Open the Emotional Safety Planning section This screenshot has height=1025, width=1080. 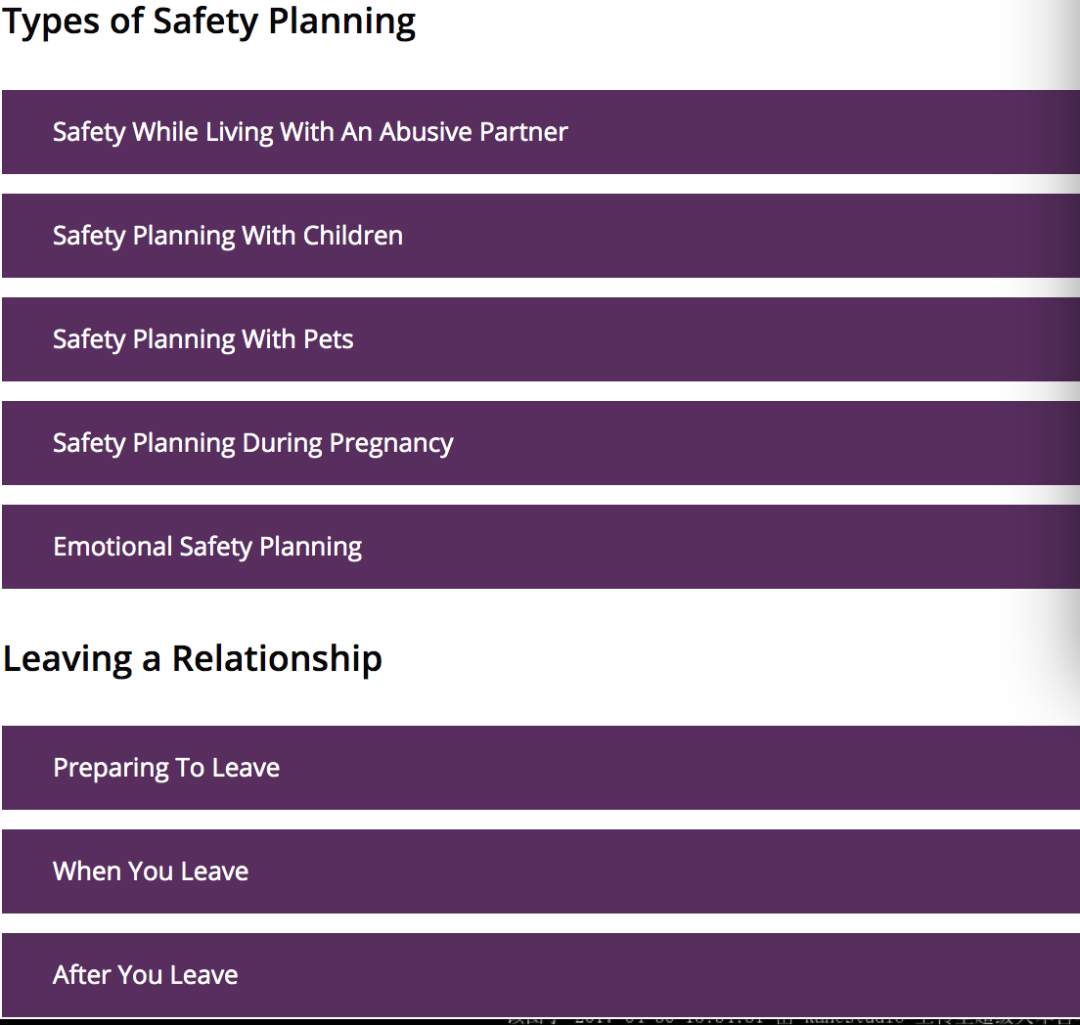pos(541,546)
